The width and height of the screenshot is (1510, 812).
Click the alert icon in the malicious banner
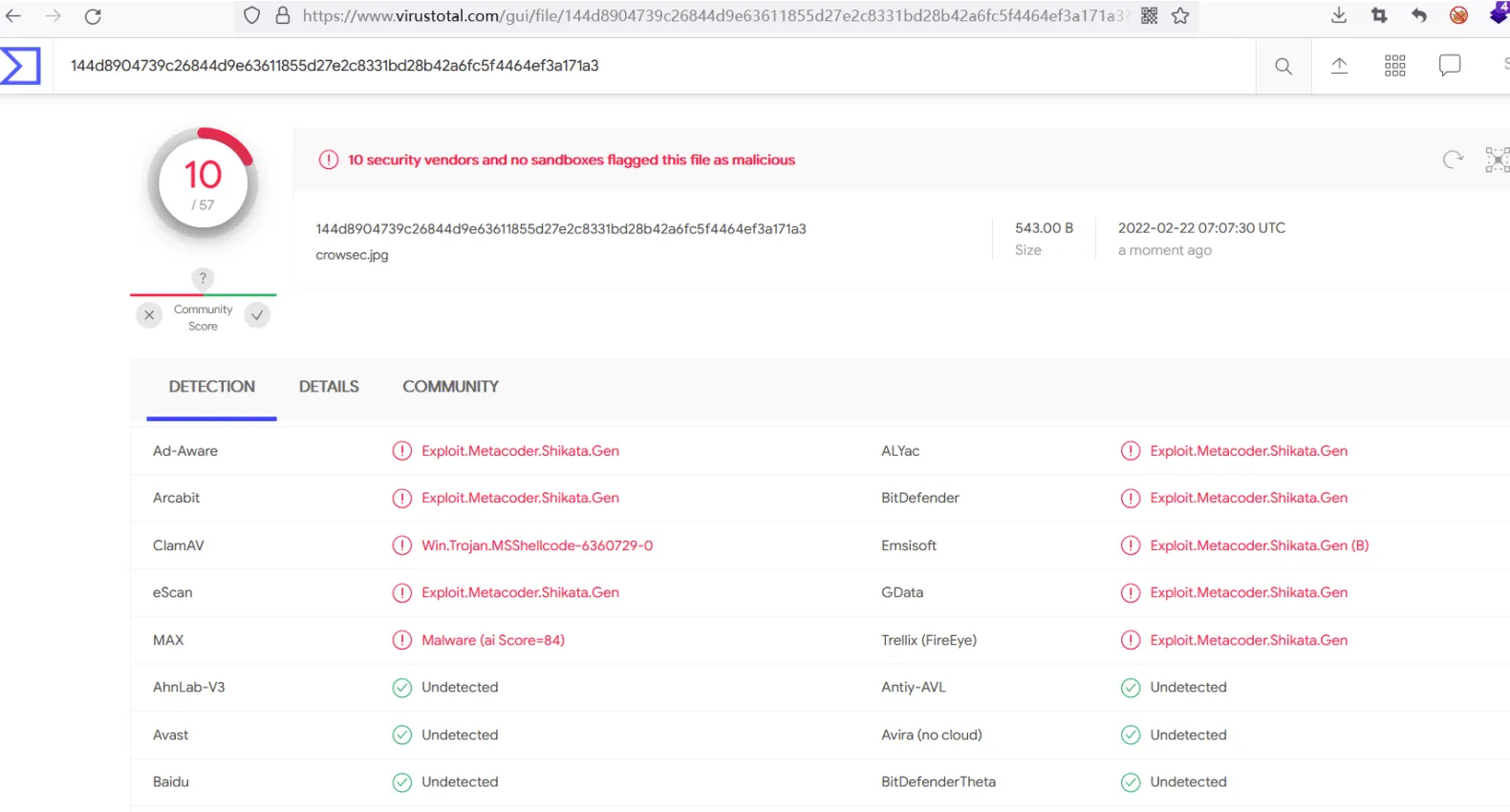(329, 160)
